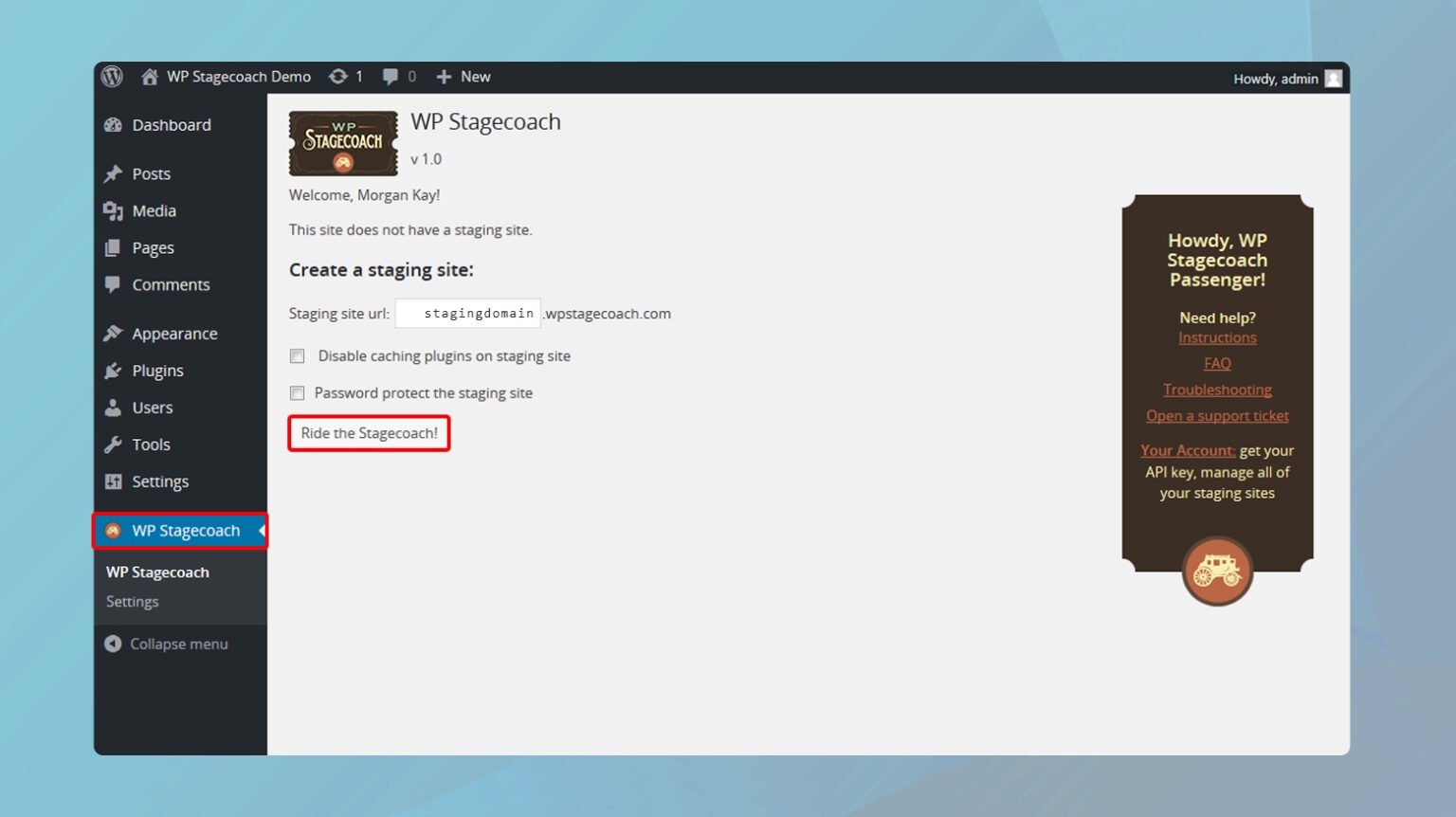Click the Plugins plug icon
Image resolution: width=1456 pixels, height=817 pixels.
tap(113, 371)
